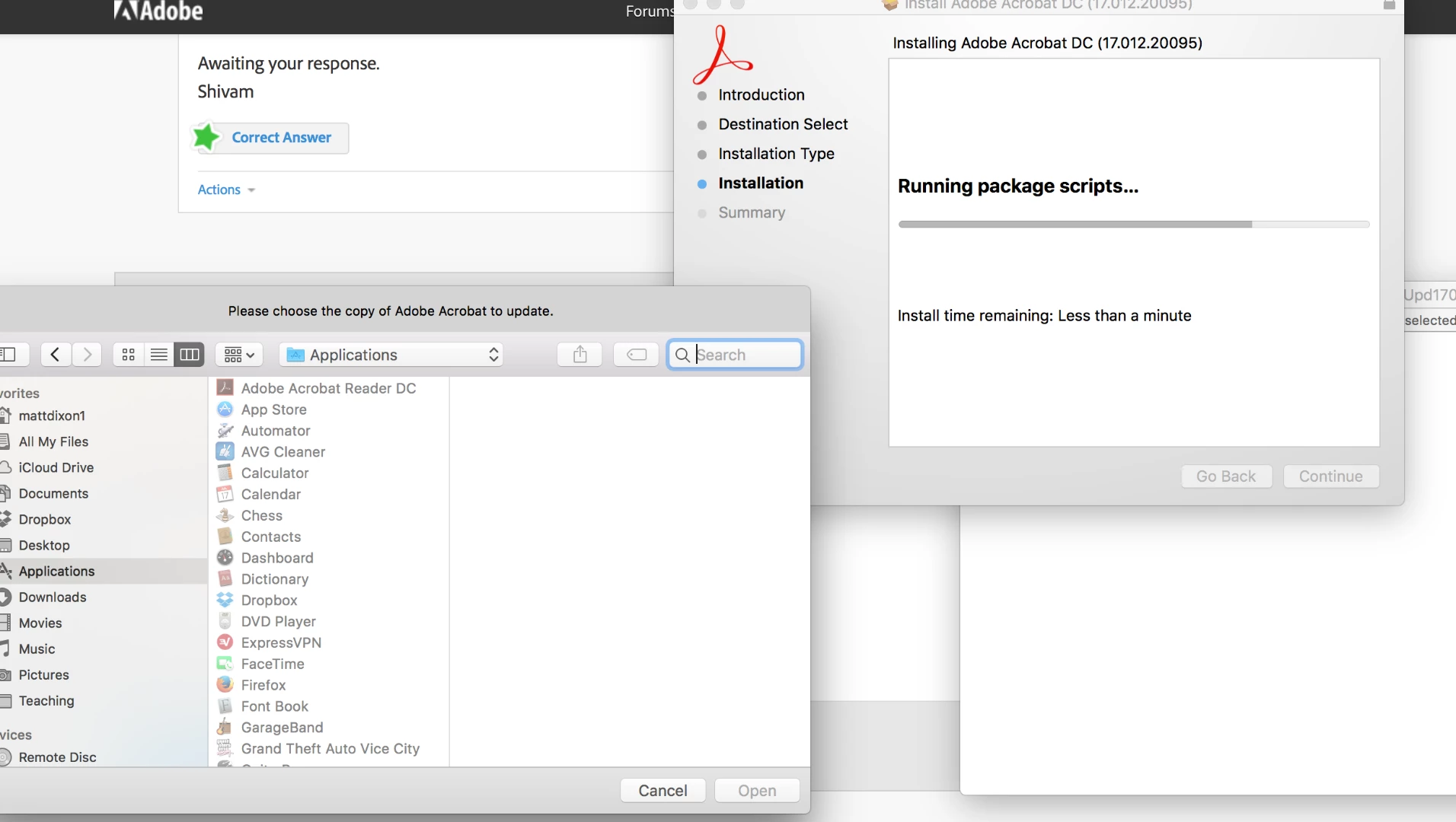Click the Forums link in Adobe header
1456x822 pixels.
(650, 11)
